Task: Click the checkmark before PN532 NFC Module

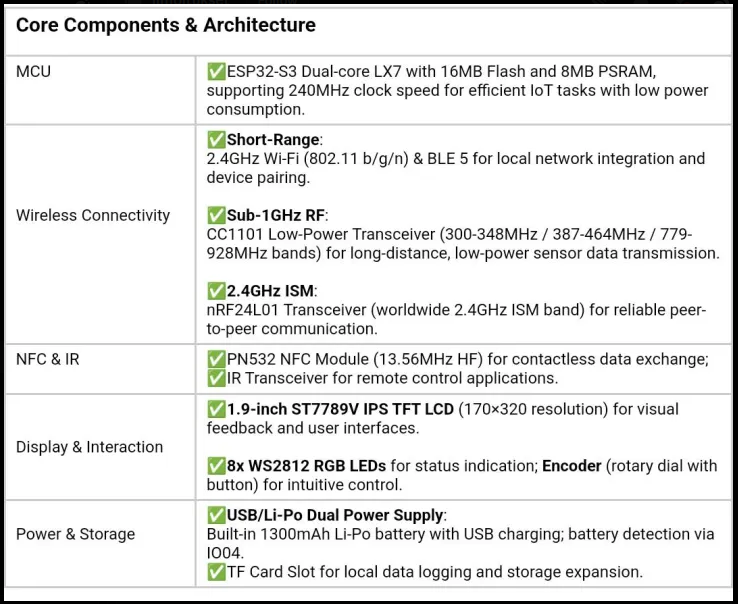Action: (216, 359)
